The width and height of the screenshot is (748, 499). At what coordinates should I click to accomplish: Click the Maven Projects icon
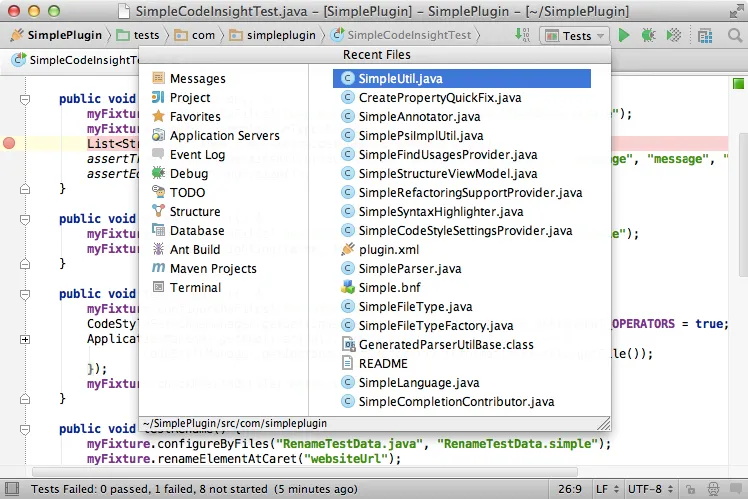pyautogui.click(x=158, y=268)
